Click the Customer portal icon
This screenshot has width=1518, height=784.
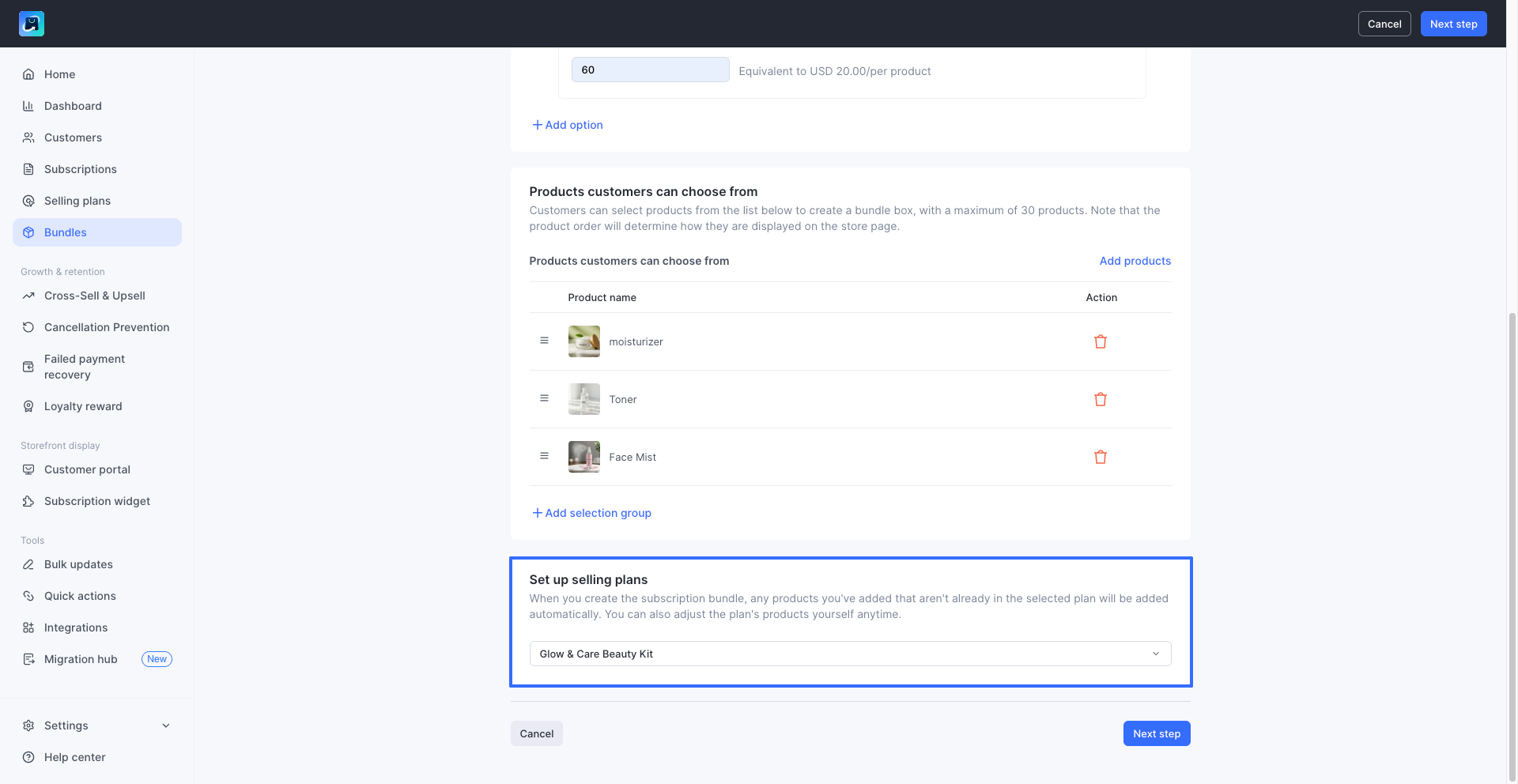tap(28, 469)
